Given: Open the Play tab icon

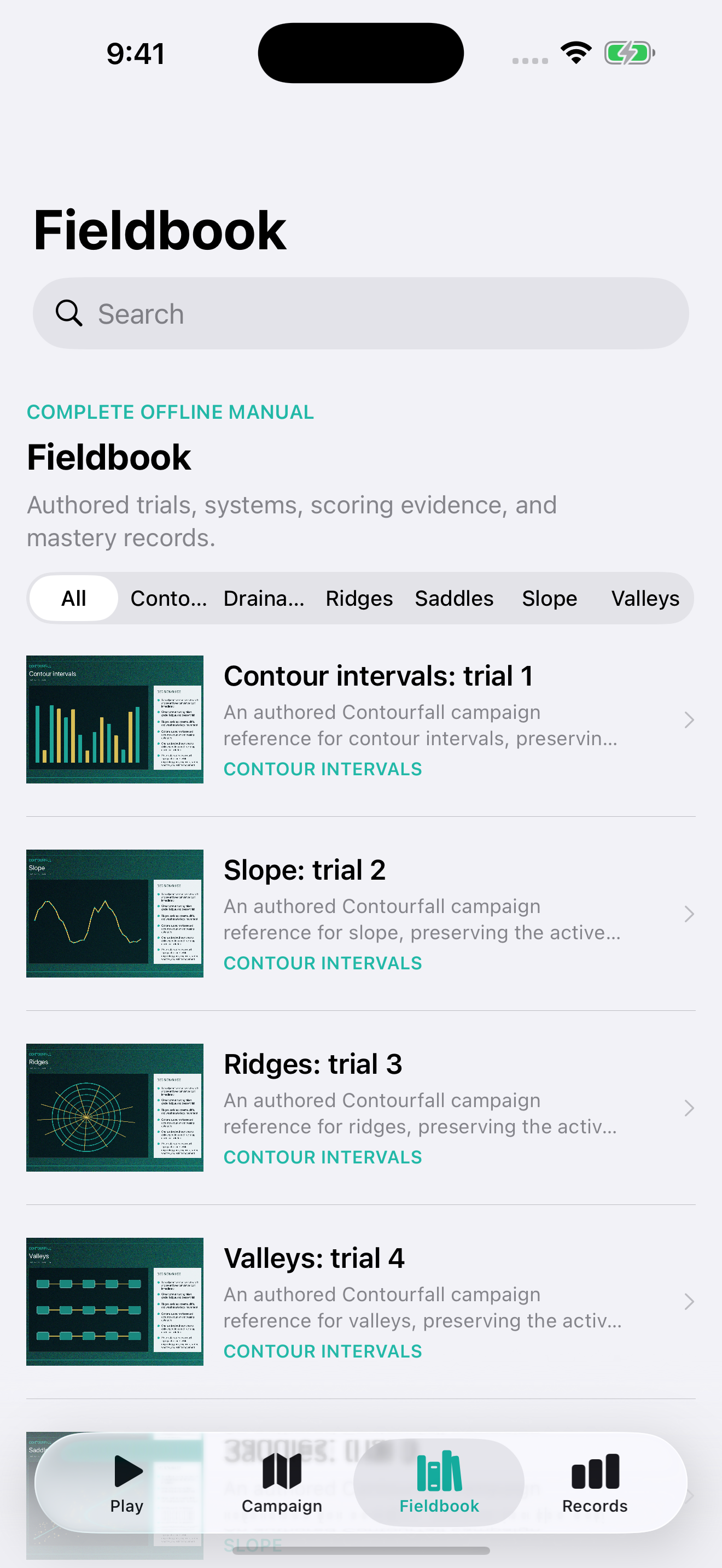Looking at the screenshot, I should tap(128, 1471).
